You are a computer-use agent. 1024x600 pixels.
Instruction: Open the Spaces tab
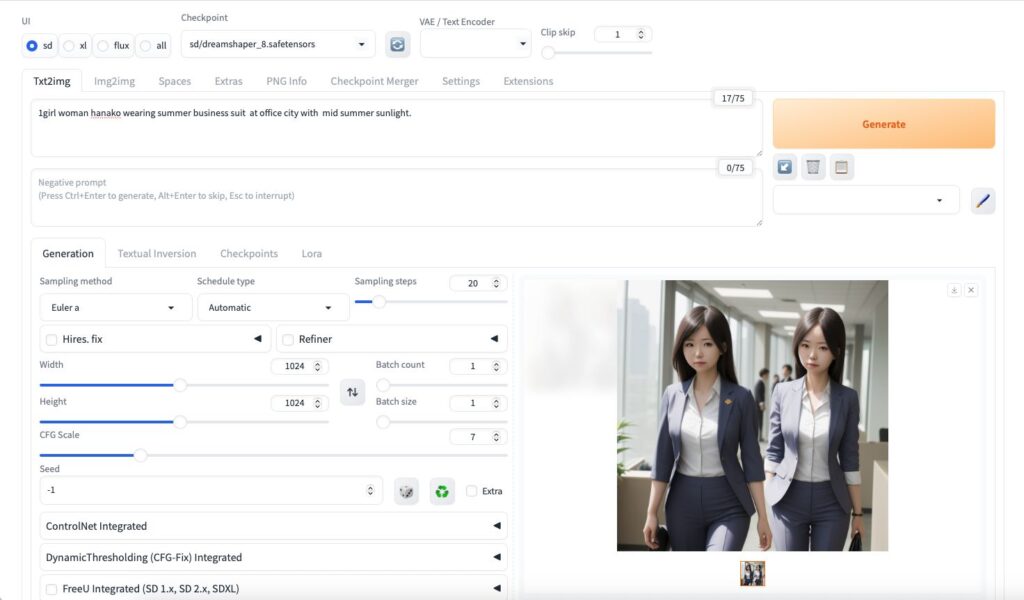(x=174, y=82)
